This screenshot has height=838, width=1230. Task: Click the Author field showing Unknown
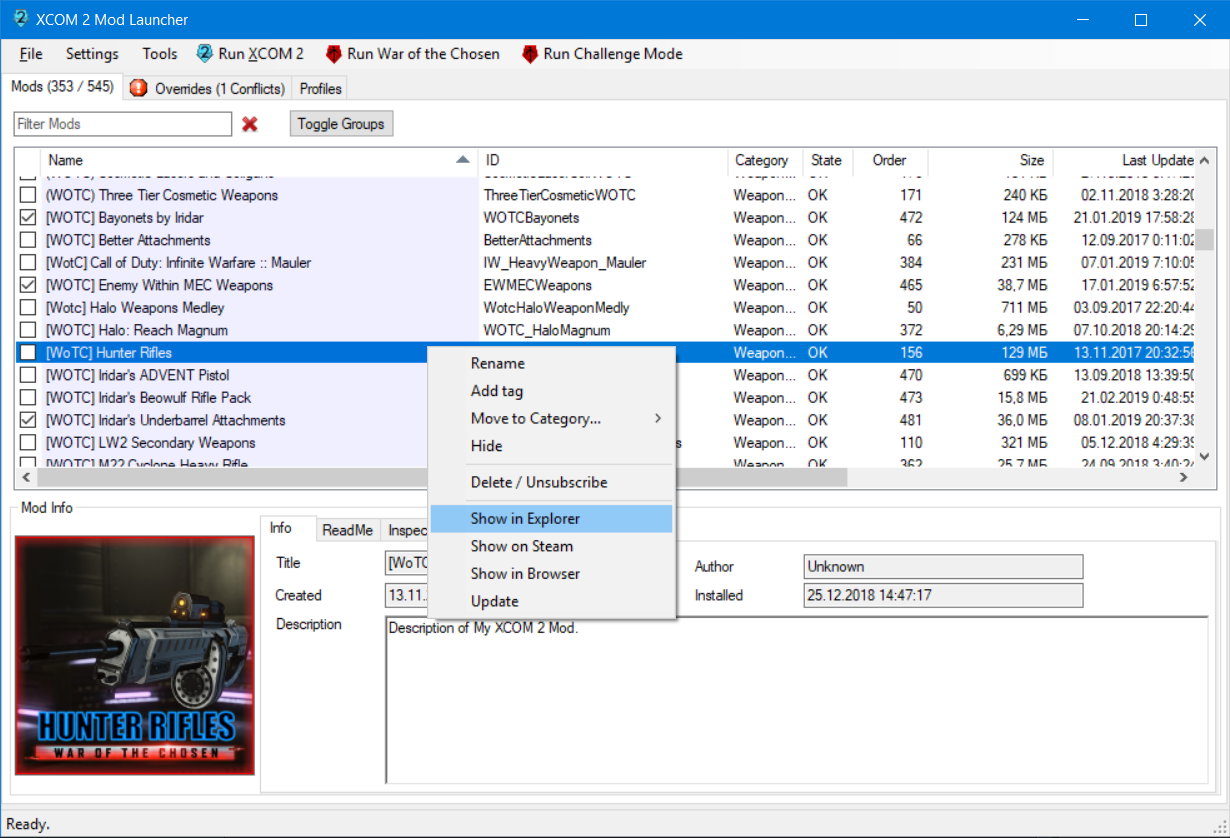click(x=943, y=567)
